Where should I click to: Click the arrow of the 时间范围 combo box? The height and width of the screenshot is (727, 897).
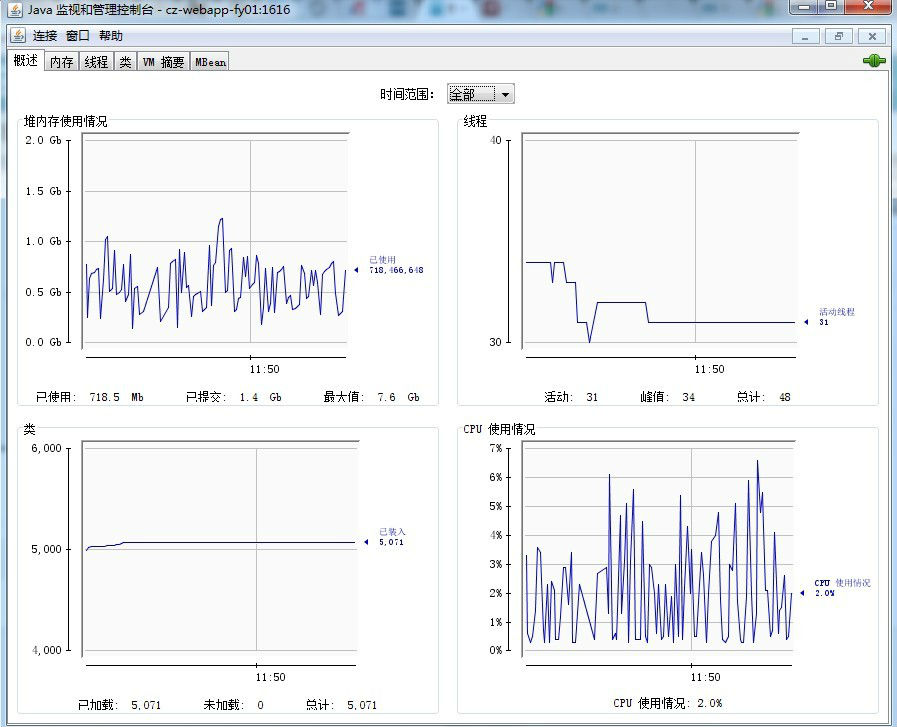click(506, 94)
